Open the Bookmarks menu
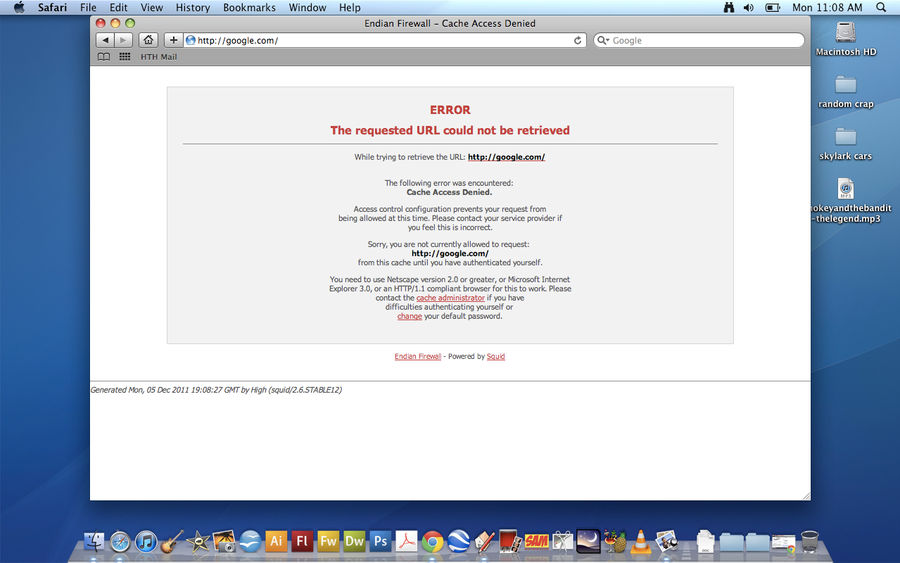900x563 pixels. (x=249, y=7)
